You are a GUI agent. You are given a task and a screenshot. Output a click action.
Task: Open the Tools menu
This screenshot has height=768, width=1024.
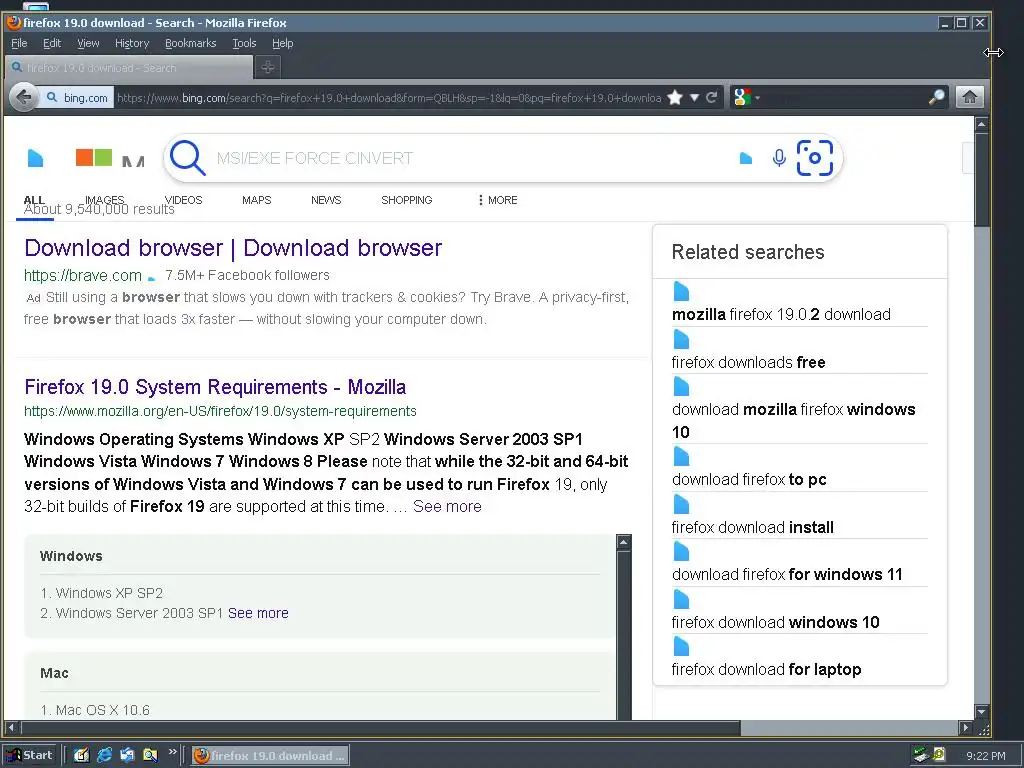[x=244, y=43]
